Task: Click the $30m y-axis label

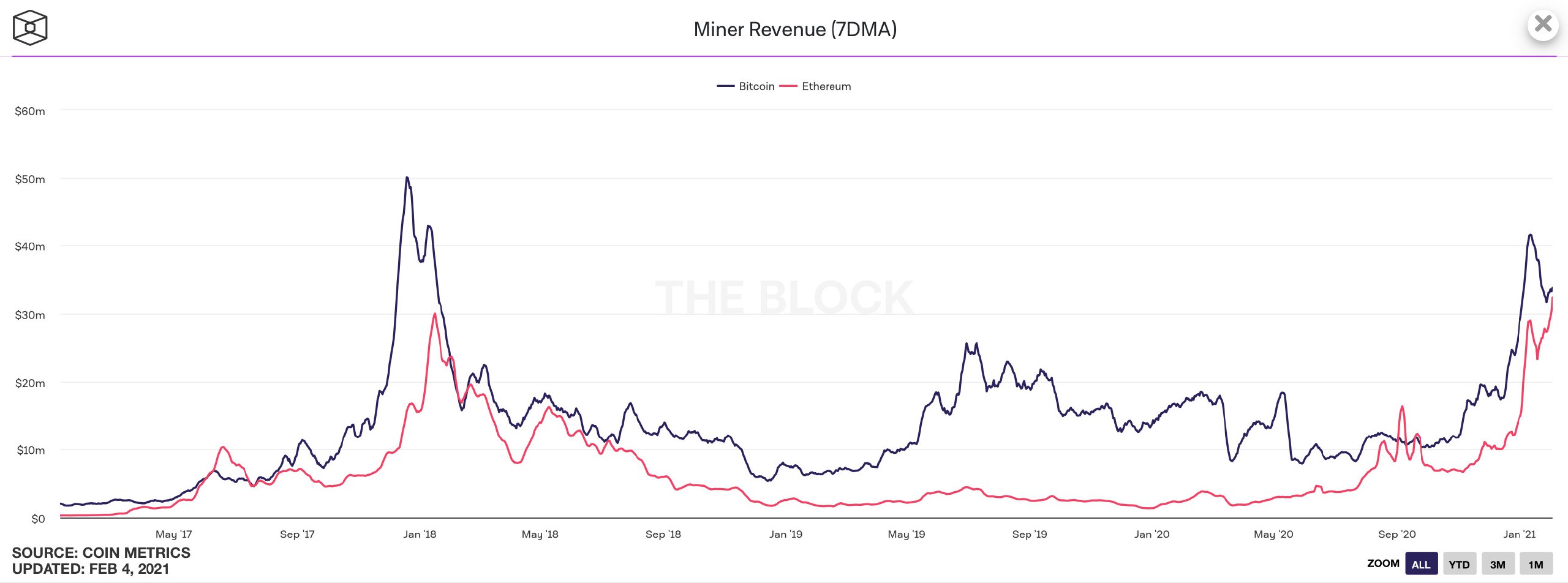Action: (x=30, y=315)
